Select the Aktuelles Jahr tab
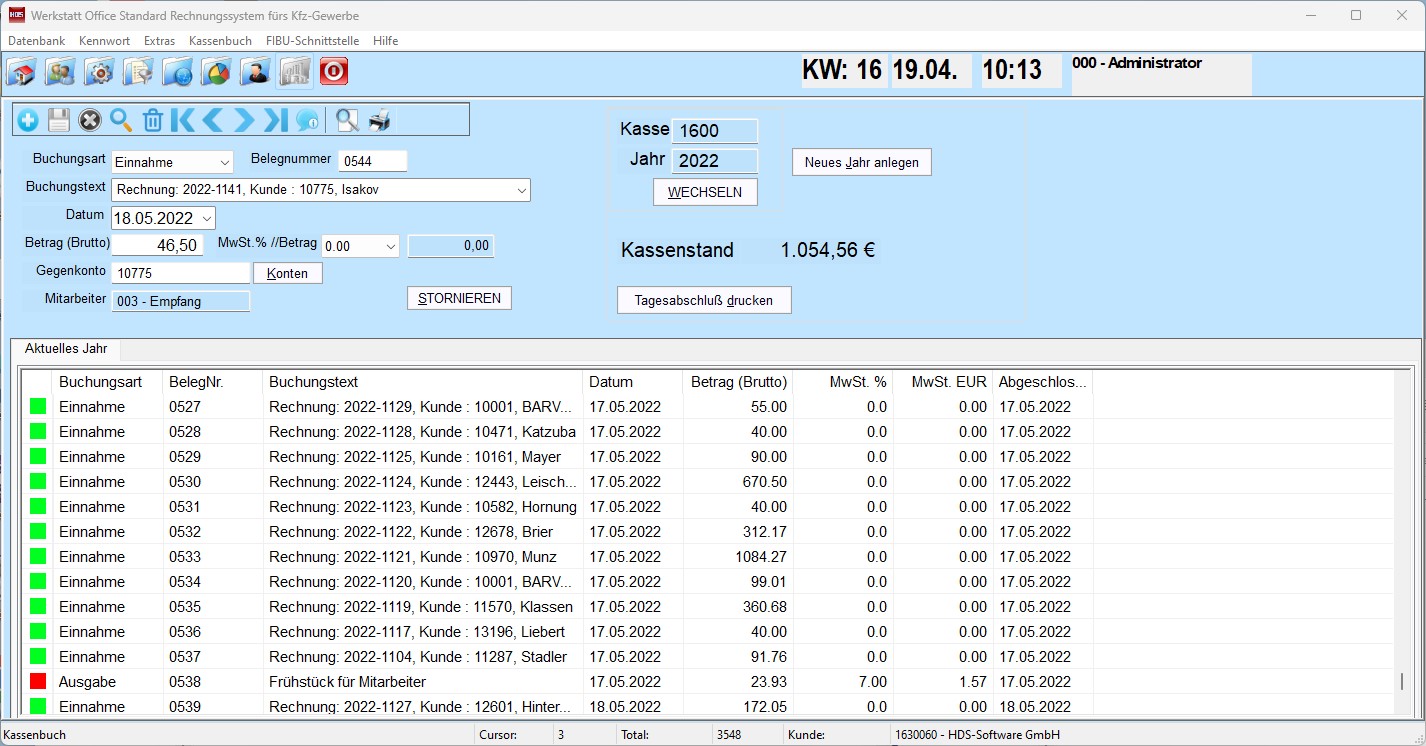This screenshot has width=1426, height=746. click(x=66, y=349)
